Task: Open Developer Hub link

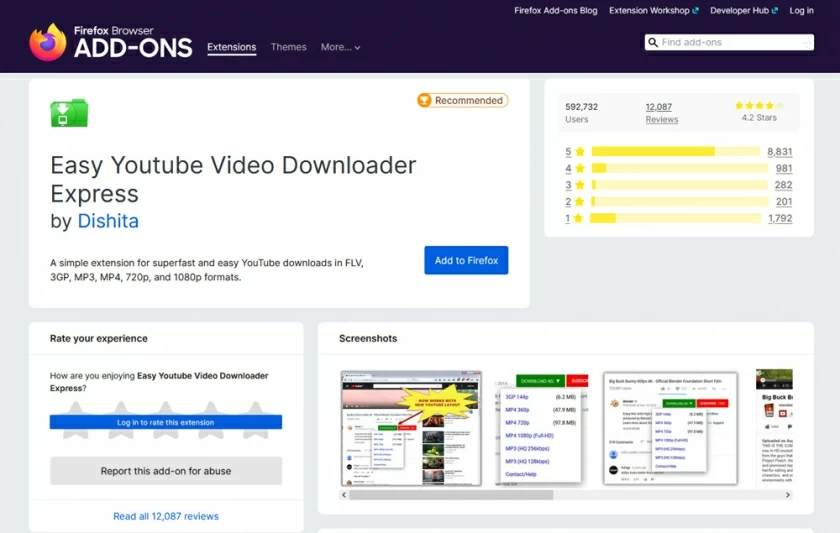Action: (744, 11)
